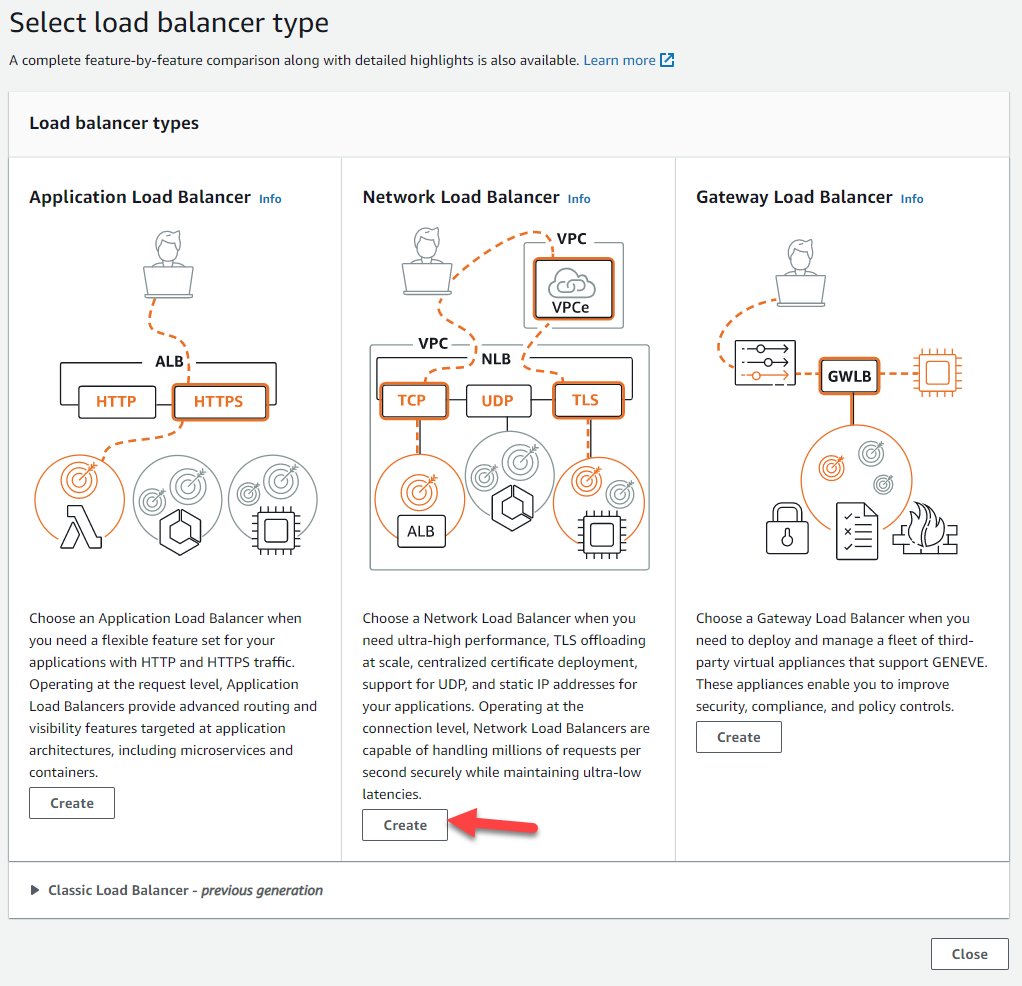Click the VPCe cloud icon
1022x986 pixels.
pyautogui.click(x=573, y=290)
